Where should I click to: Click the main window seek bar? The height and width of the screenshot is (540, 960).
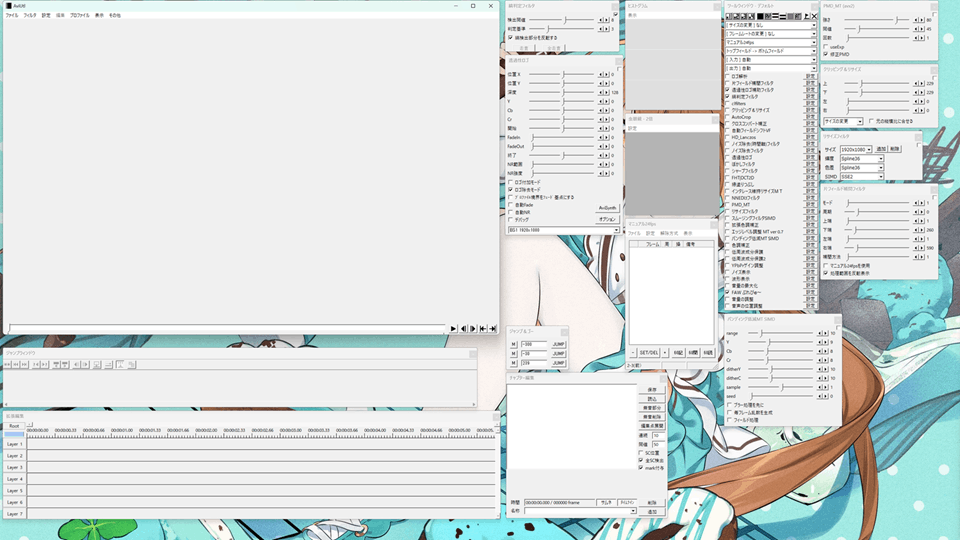click(x=227, y=329)
